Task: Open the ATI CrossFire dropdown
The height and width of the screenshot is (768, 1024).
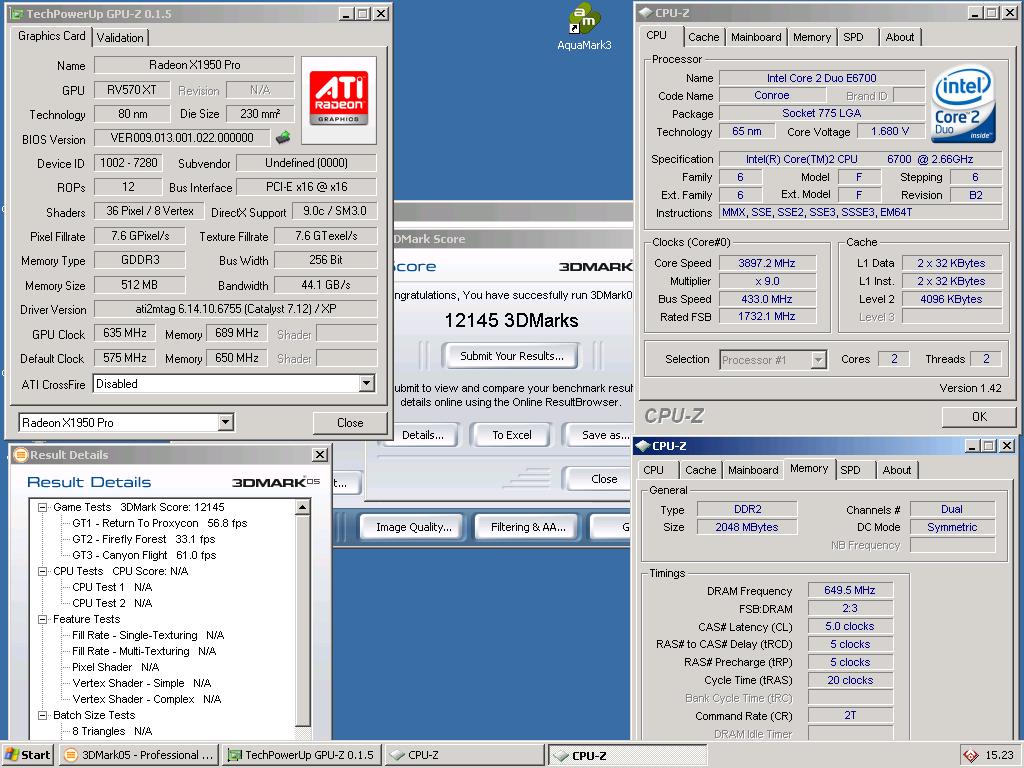Action: point(367,383)
